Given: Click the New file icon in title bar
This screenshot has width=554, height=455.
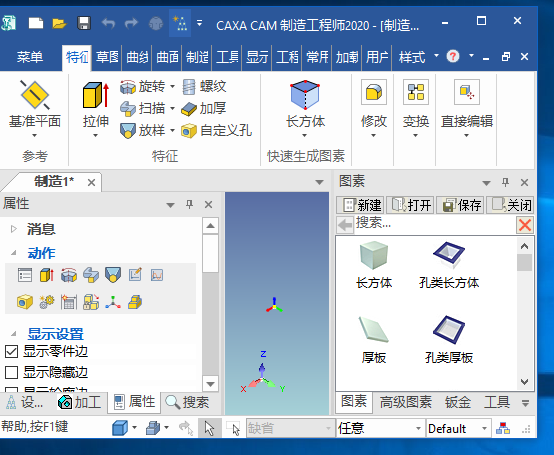Looking at the screenshot, I should pyautogui.click(x=36, y=24).
